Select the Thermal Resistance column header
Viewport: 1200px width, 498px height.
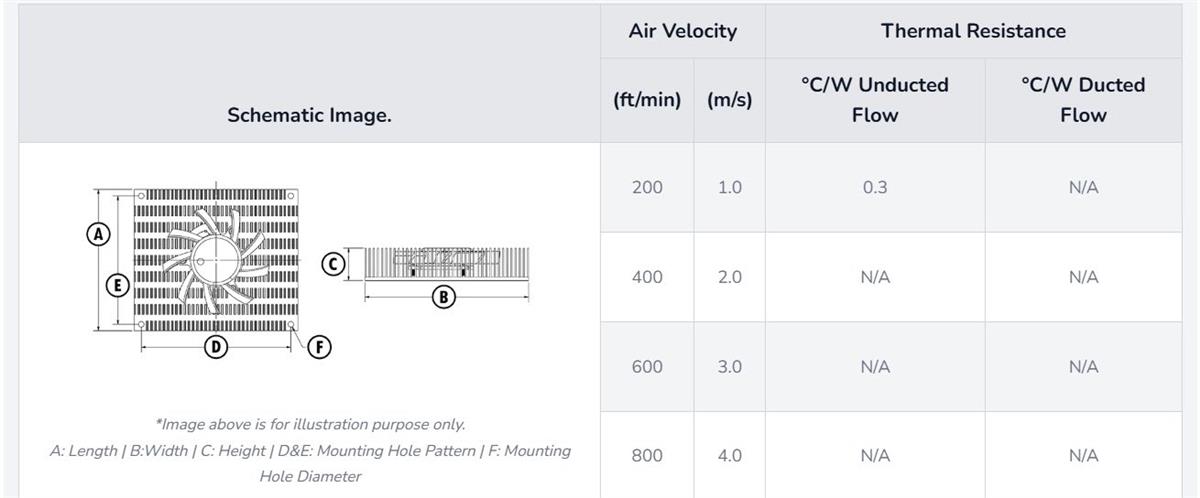tap(973, 31)
